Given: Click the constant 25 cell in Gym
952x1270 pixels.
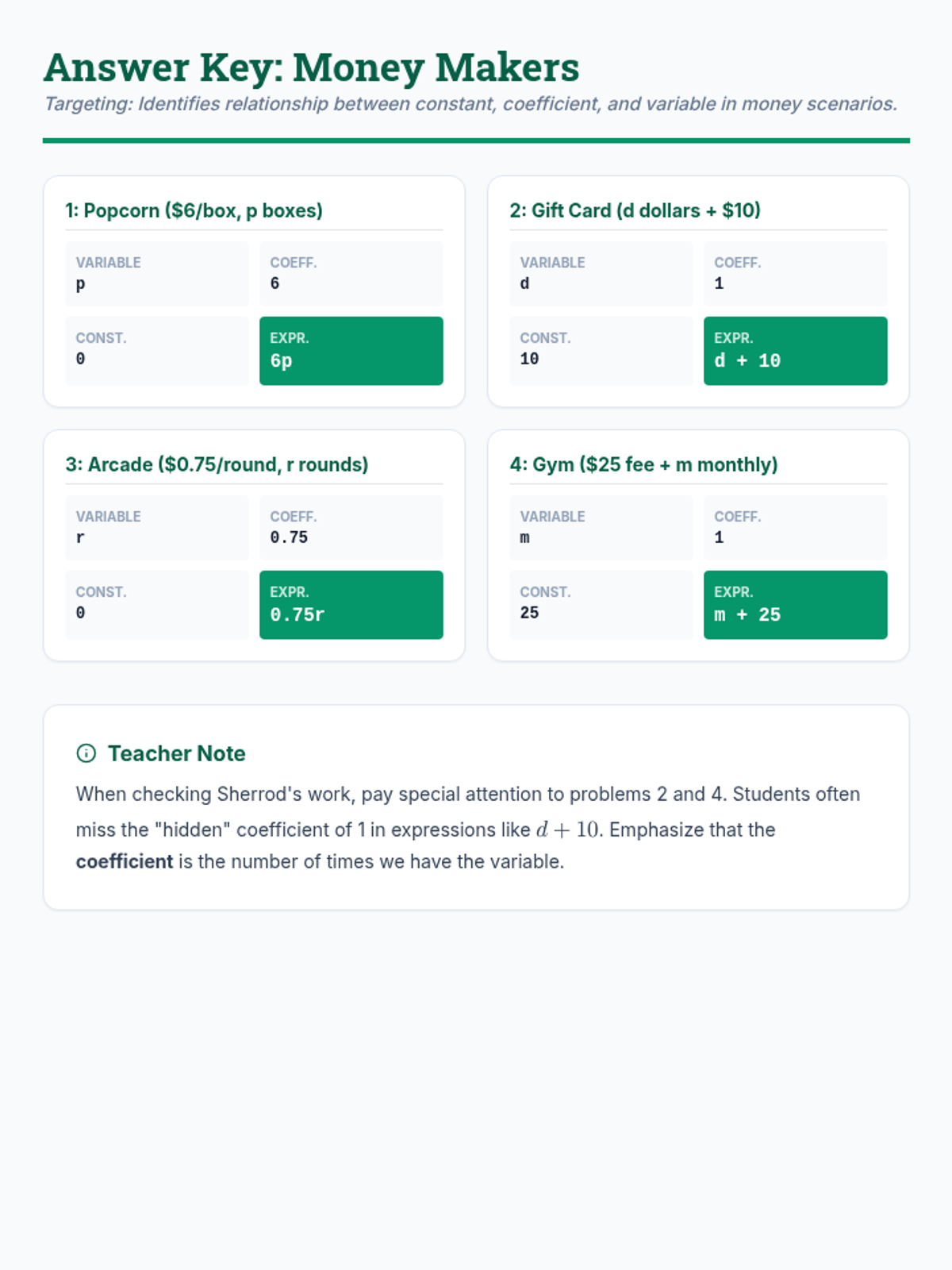Looking at the screenshot, I should pyautogui.click(x=601, y=604).
